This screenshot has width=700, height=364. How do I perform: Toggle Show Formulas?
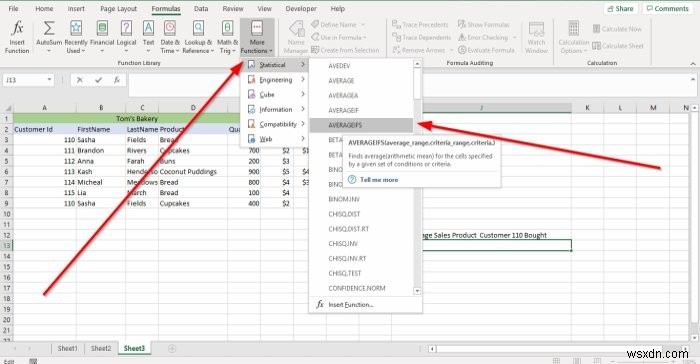(483, 25)
